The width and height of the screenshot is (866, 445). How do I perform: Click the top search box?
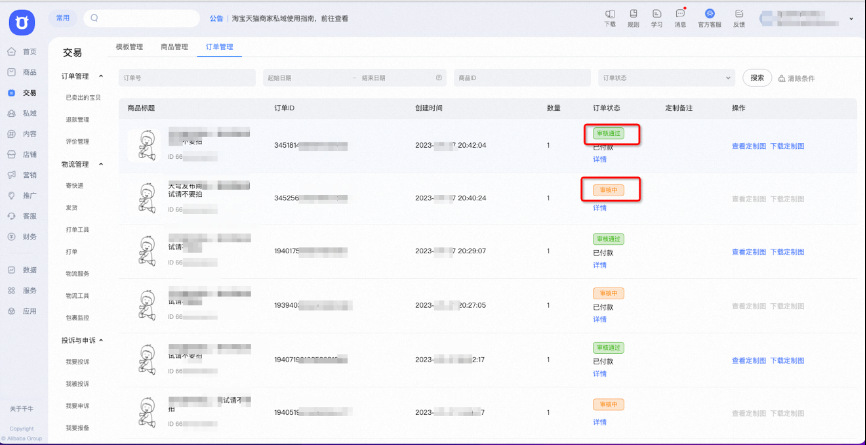point(141,18)
